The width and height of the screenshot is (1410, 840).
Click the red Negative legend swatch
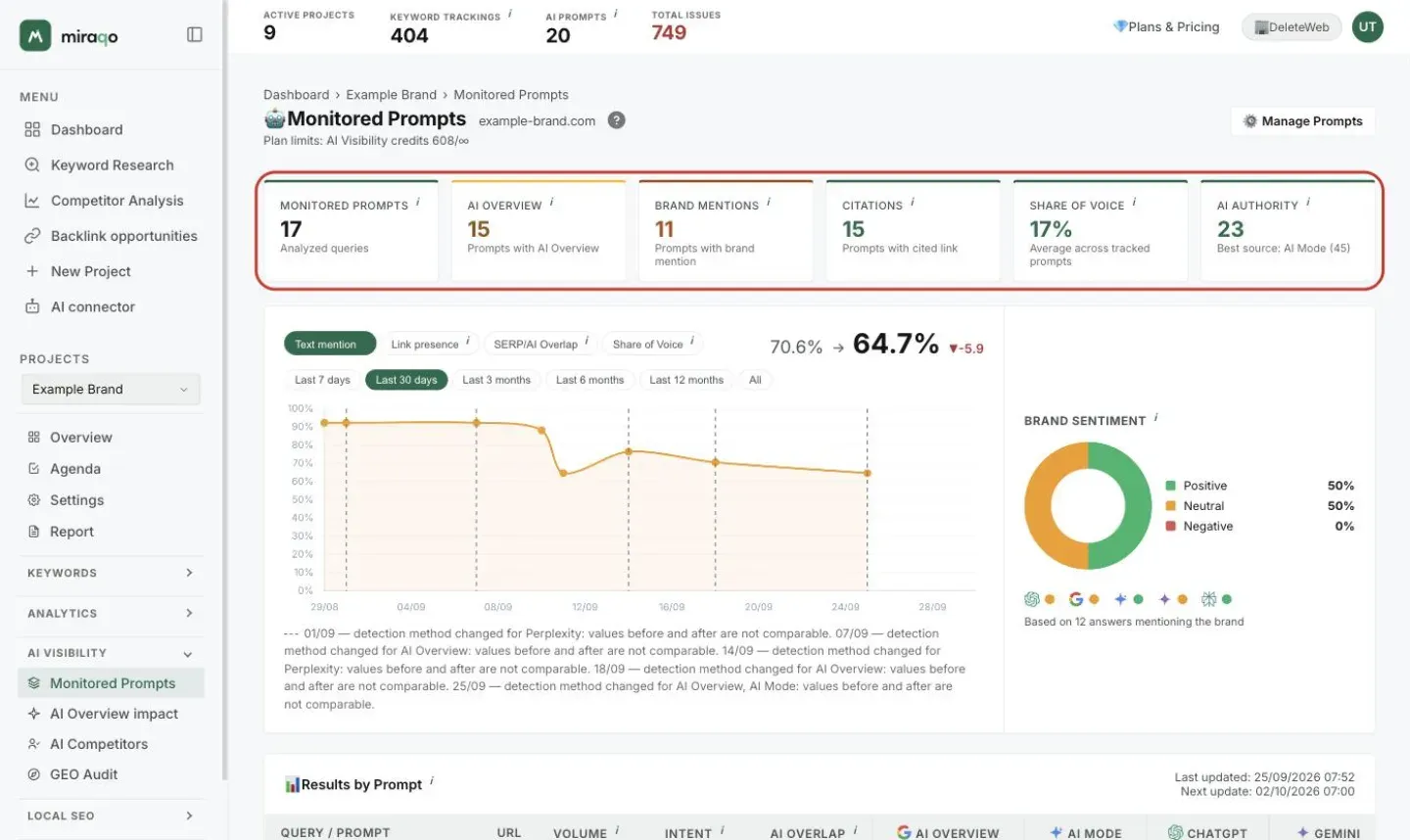tap(1170, 526)
